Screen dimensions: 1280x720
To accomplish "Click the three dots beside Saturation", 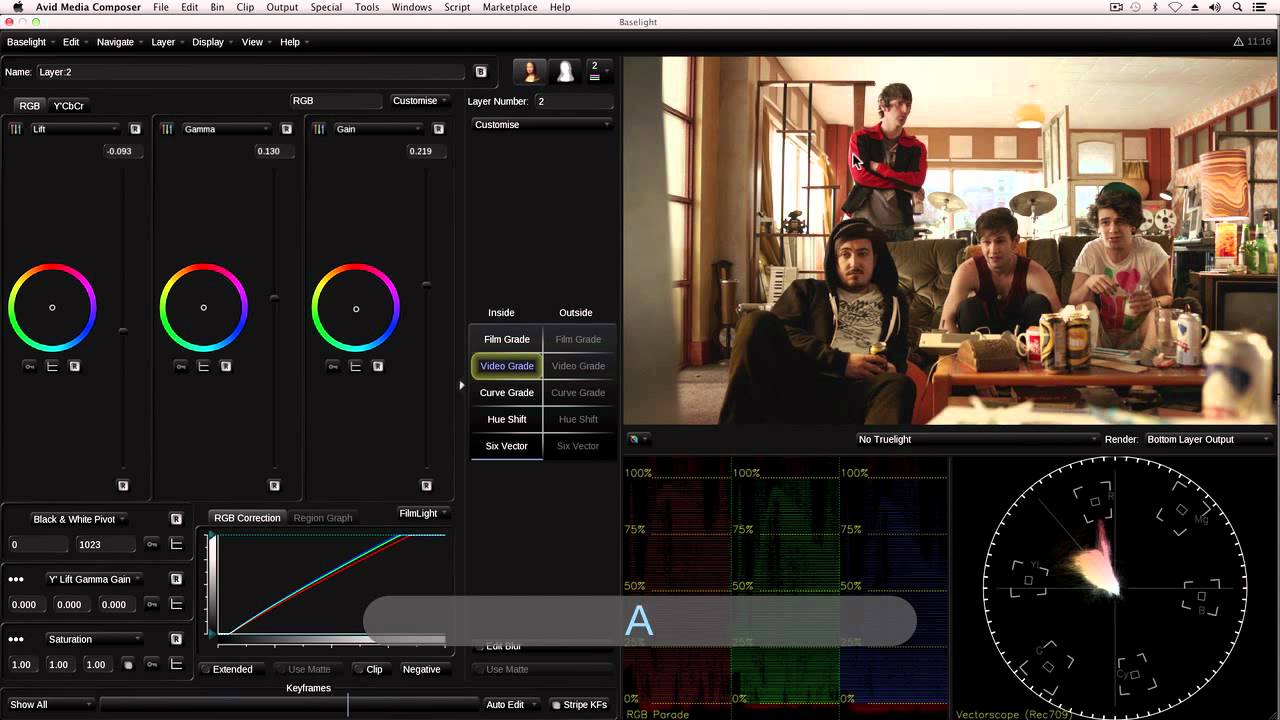I will click(16, 639).
